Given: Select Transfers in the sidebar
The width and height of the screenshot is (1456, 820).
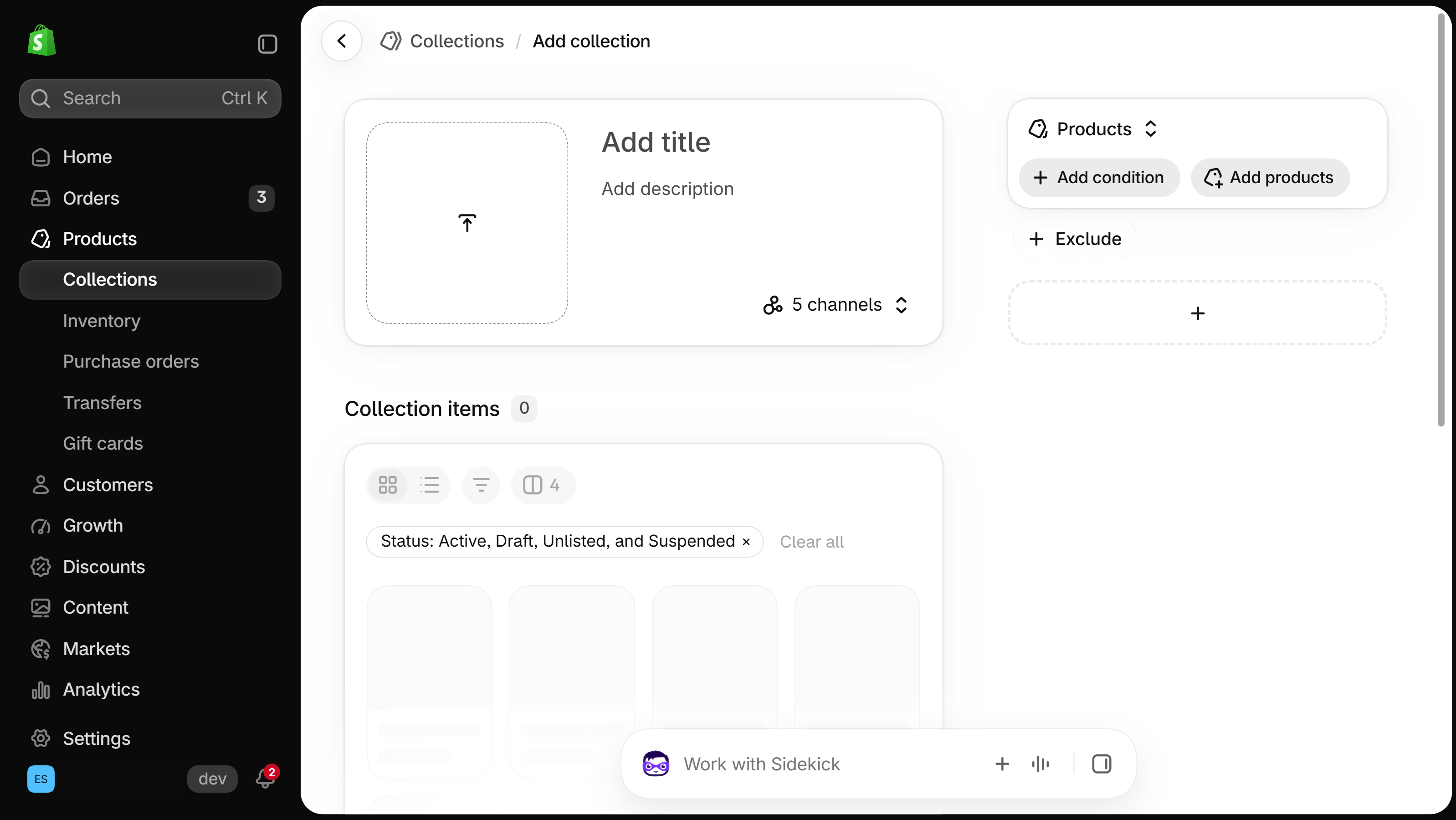Looking at the screenshot, I should [x=150, y=402].
